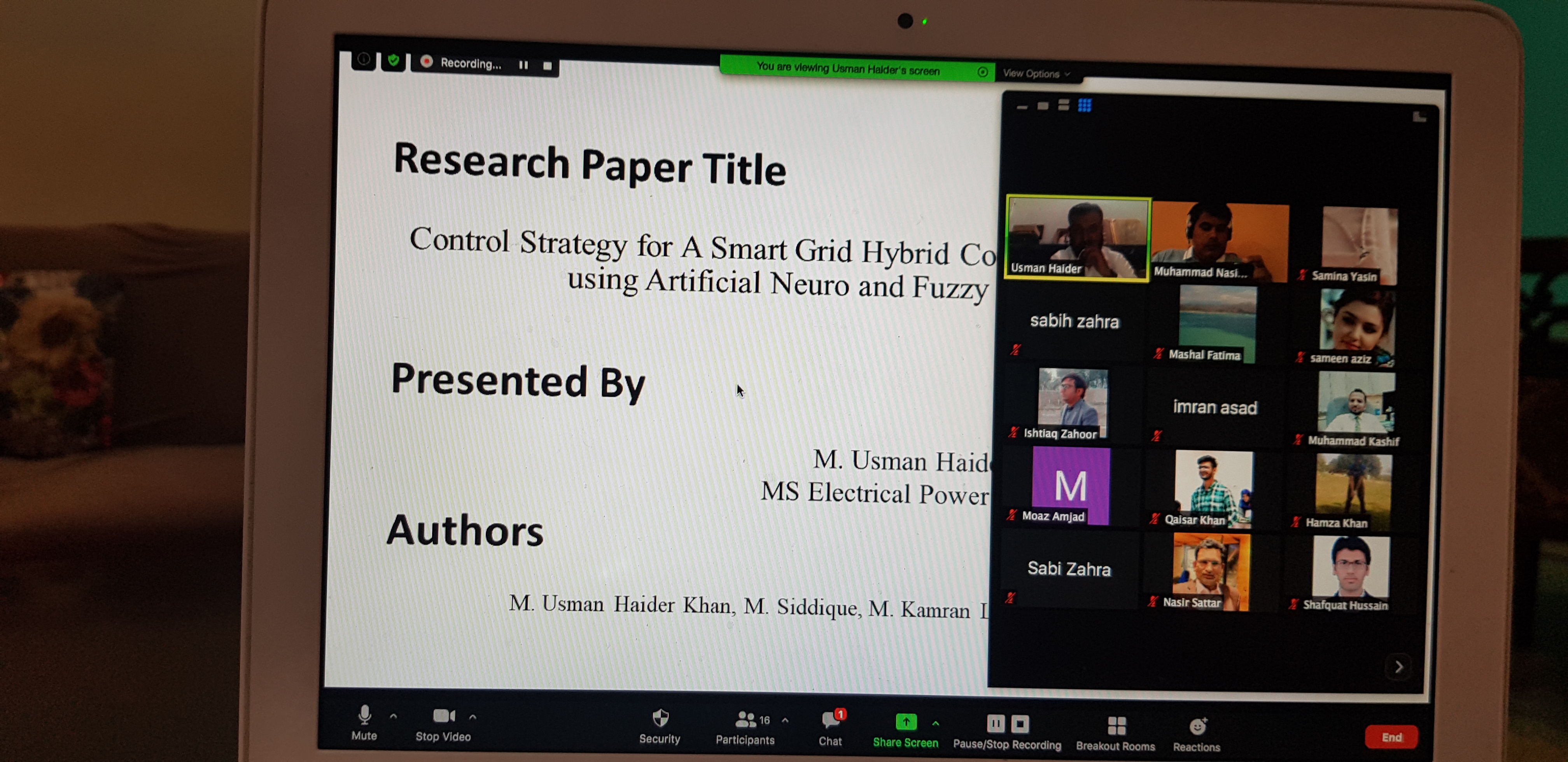This screenshot has width=1568, height=762.
Task: Click the green encryption shield icon
Action: [x=393, y=60]
